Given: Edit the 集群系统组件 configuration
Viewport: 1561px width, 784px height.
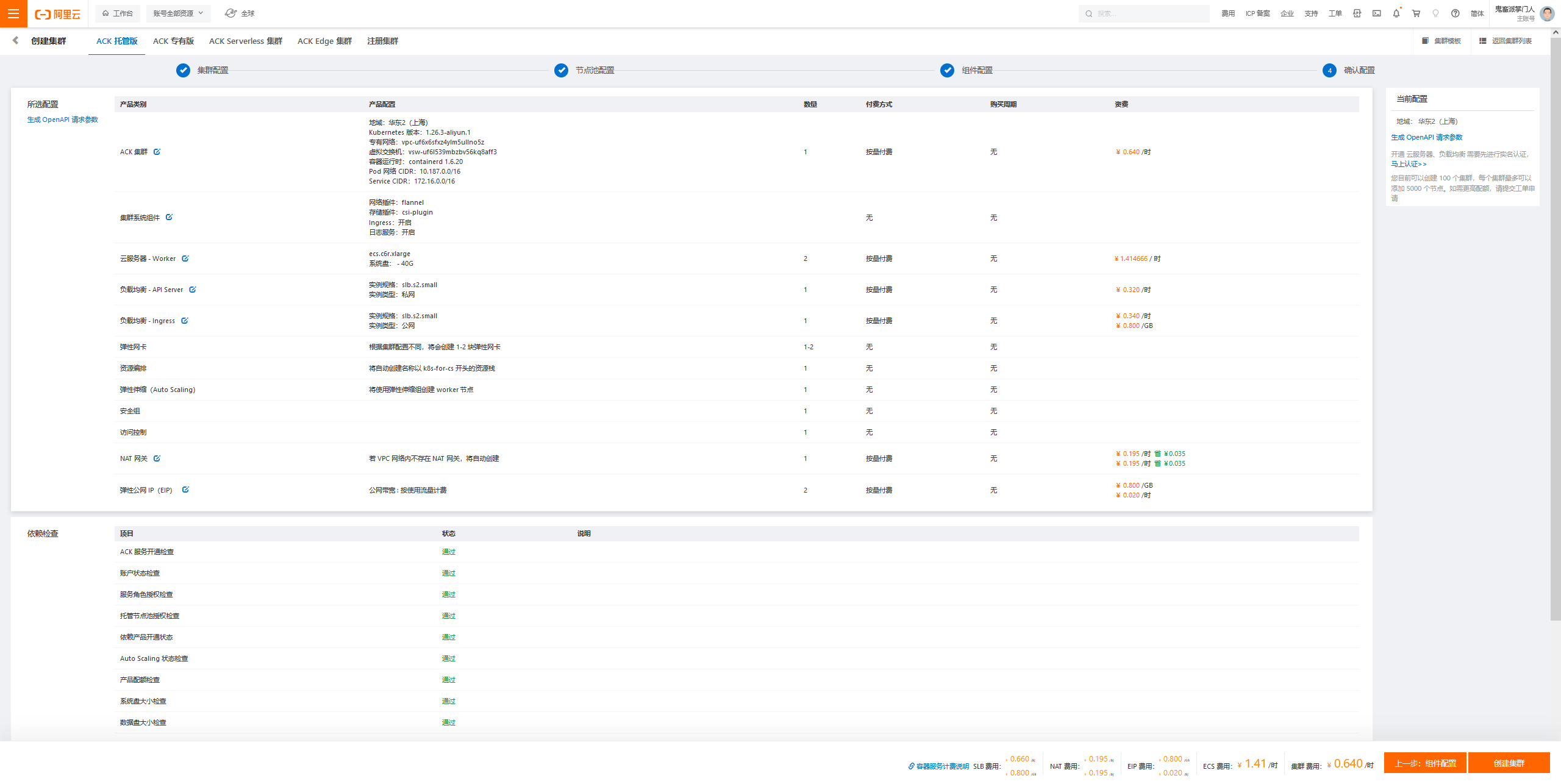Looking at the screenshot, I should (x=169, y=217).
